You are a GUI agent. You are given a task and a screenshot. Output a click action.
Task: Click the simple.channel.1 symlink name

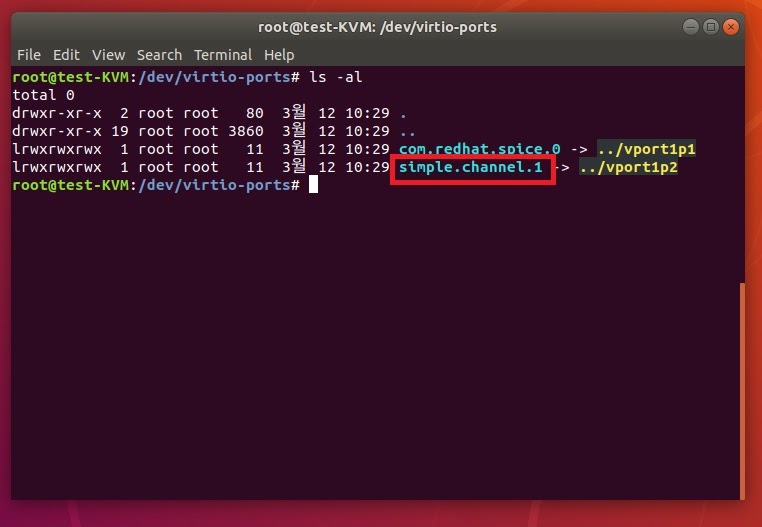coord(470,167)
